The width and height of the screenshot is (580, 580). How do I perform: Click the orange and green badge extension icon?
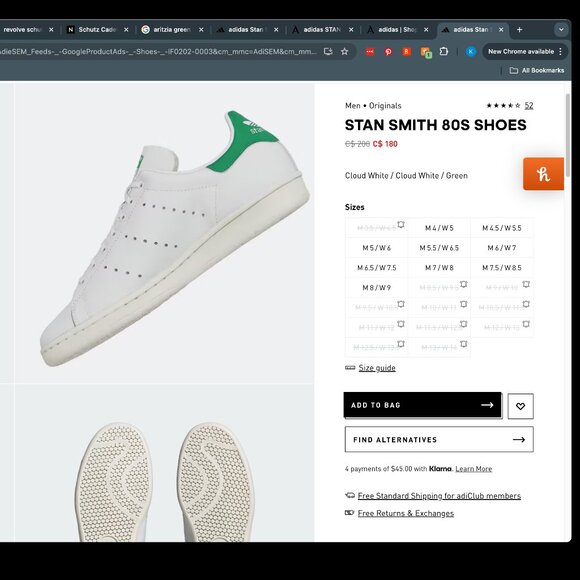[x=426, y=53]
